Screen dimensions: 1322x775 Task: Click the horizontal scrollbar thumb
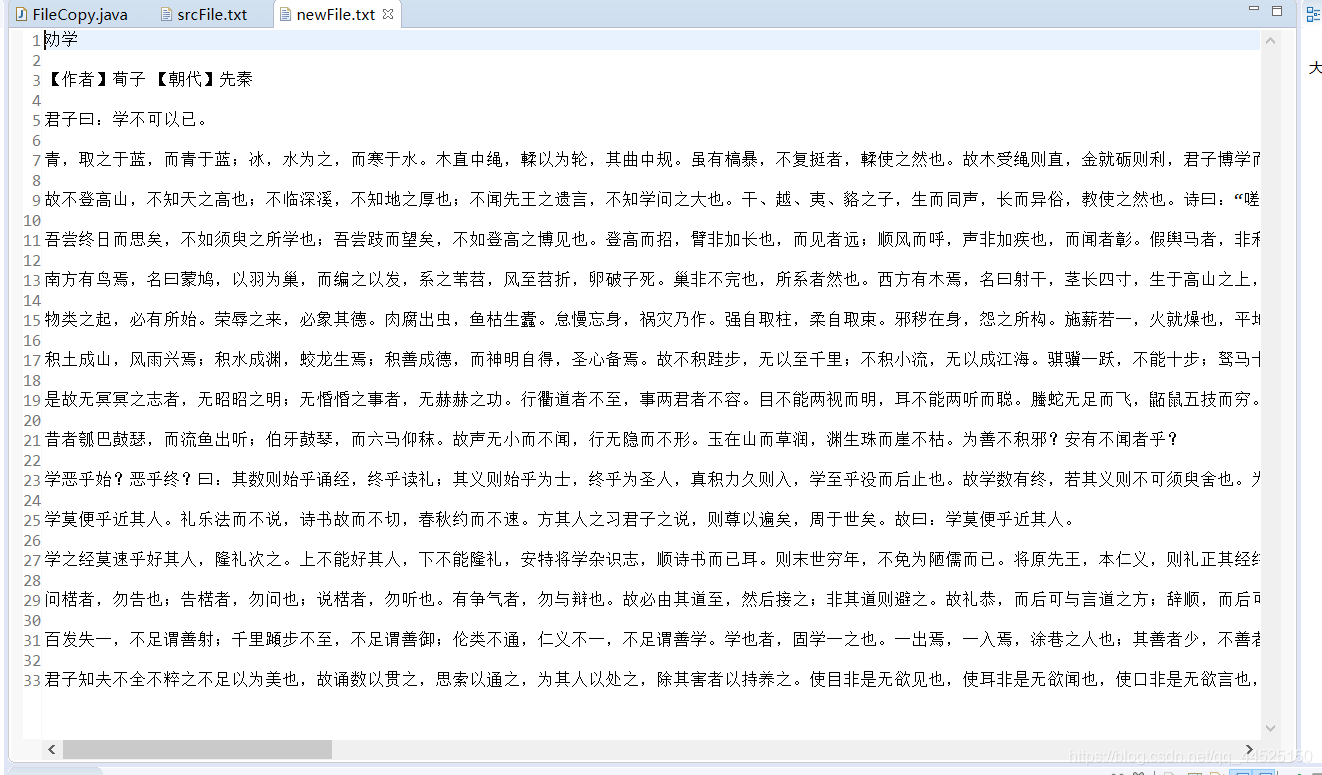coord(197,749)
